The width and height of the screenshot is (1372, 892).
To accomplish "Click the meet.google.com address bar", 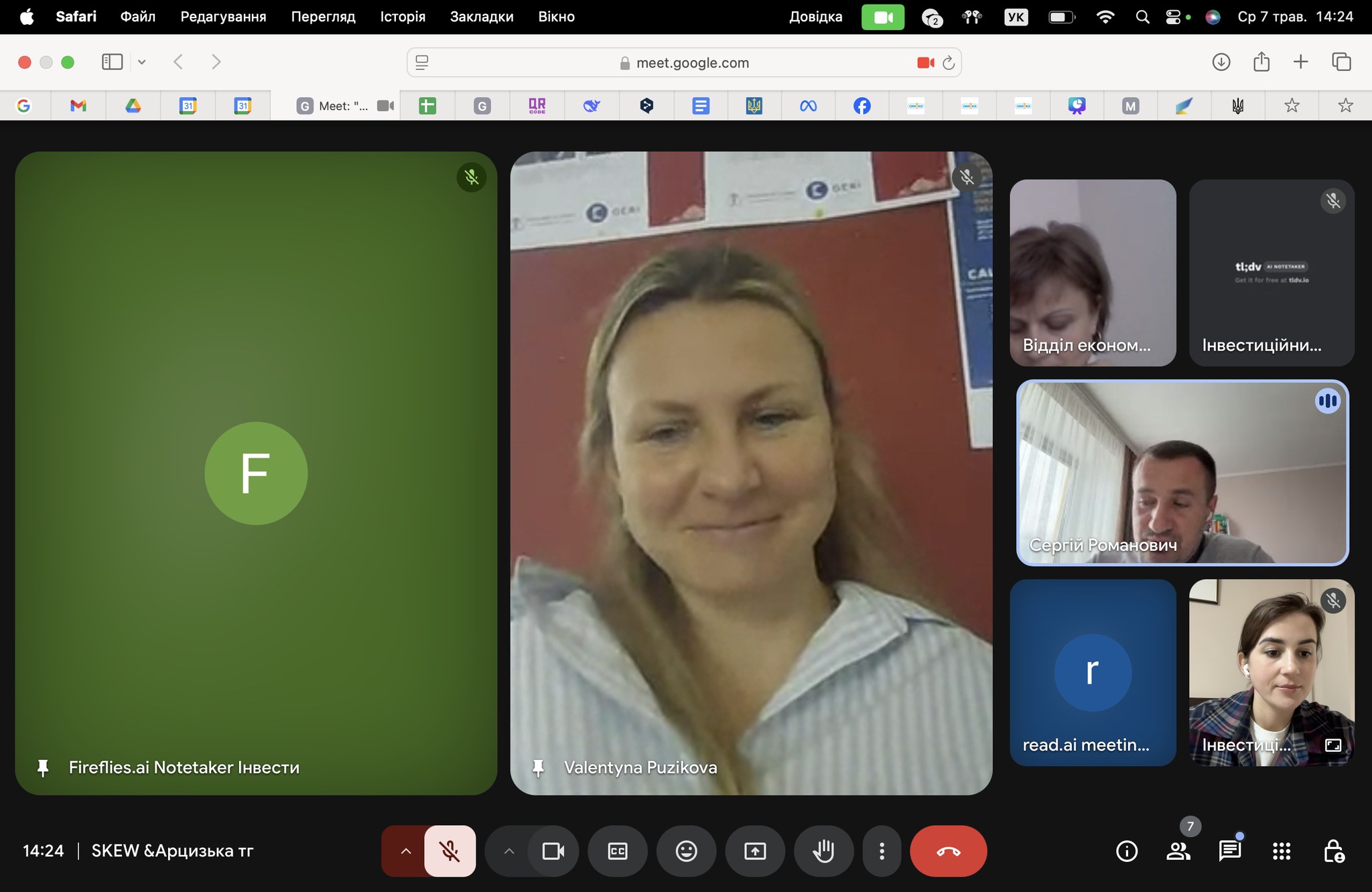I will [x=692, y=63].
